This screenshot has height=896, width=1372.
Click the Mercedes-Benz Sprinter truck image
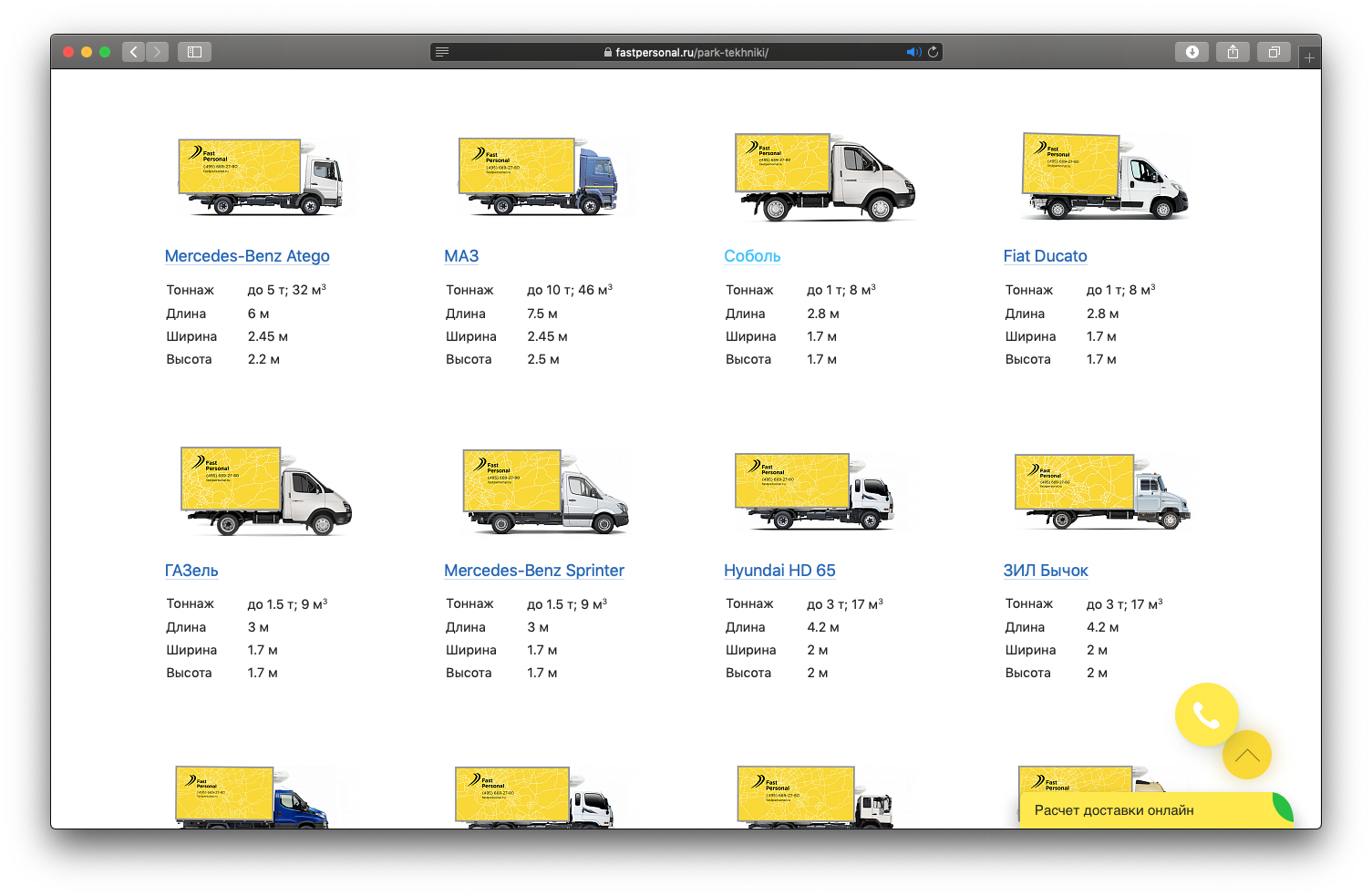[545, 490]
